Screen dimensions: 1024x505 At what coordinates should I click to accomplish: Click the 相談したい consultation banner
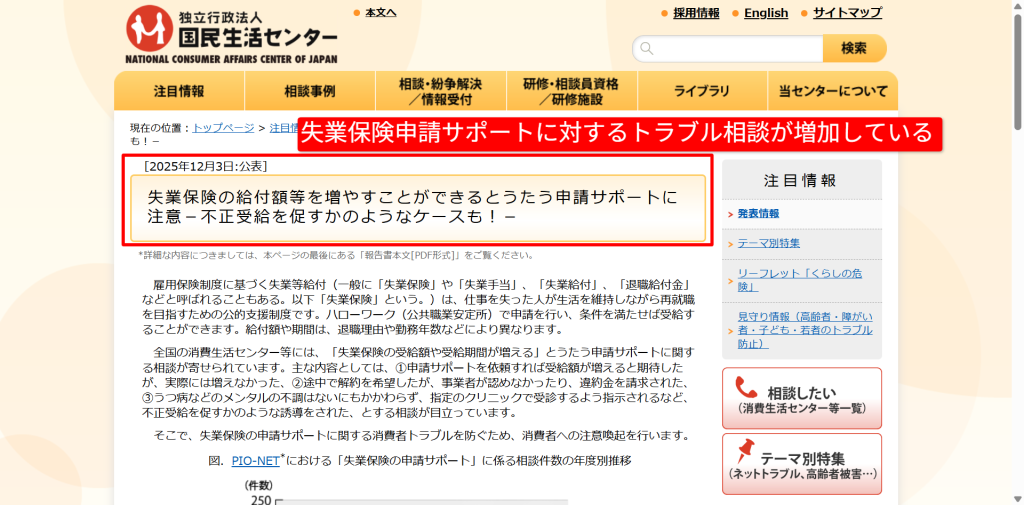coord(801,399)
